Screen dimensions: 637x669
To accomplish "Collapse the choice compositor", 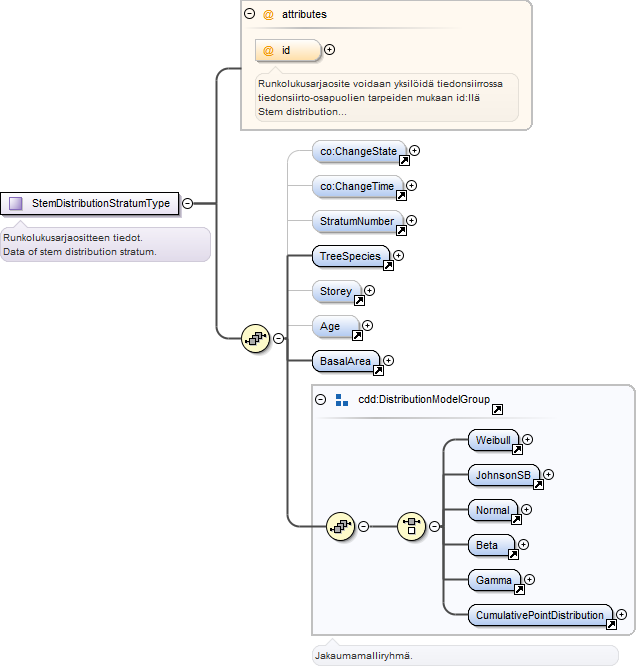I will point(434,526).
